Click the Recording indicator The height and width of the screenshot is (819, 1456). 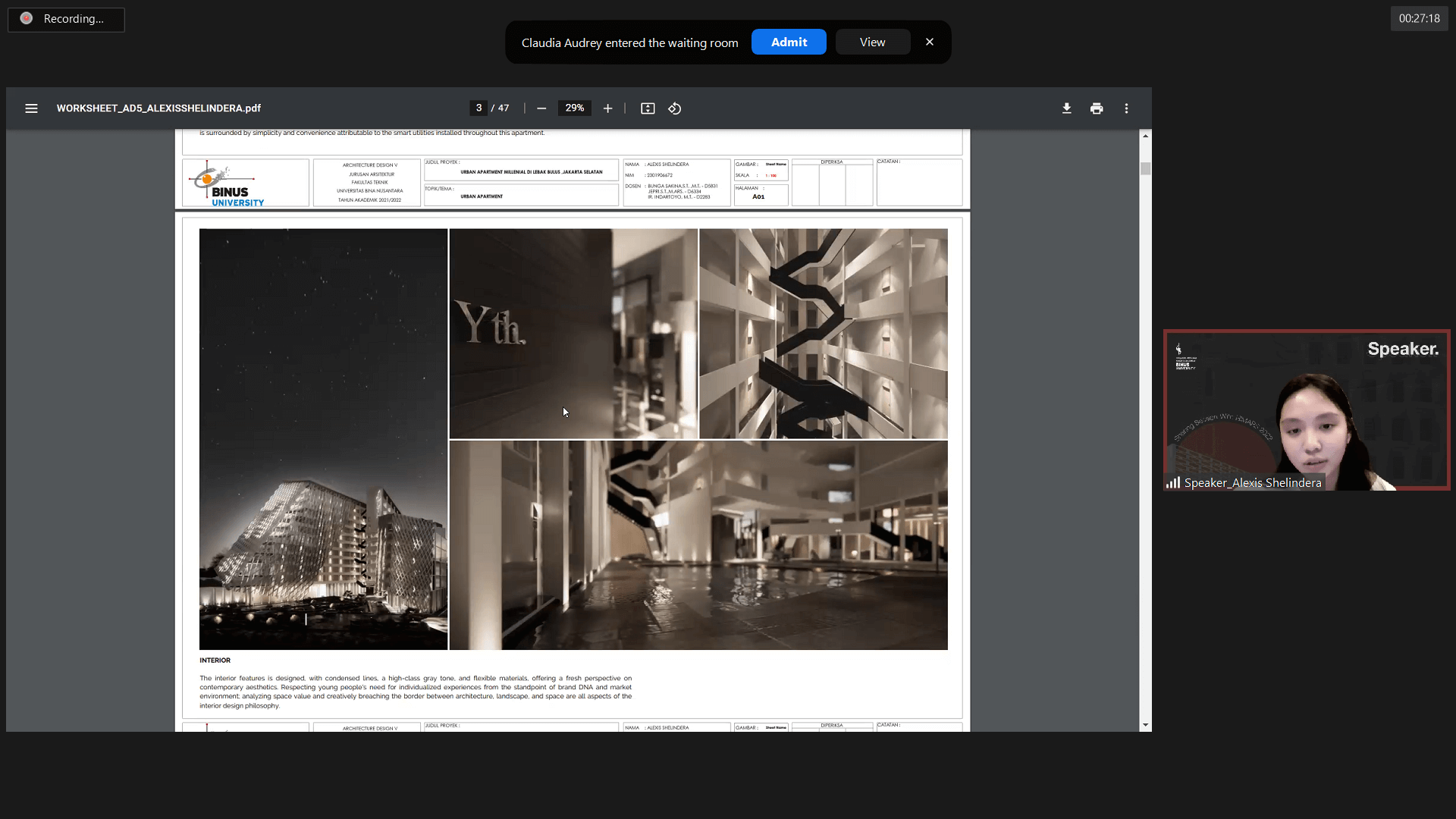(66, 19)
